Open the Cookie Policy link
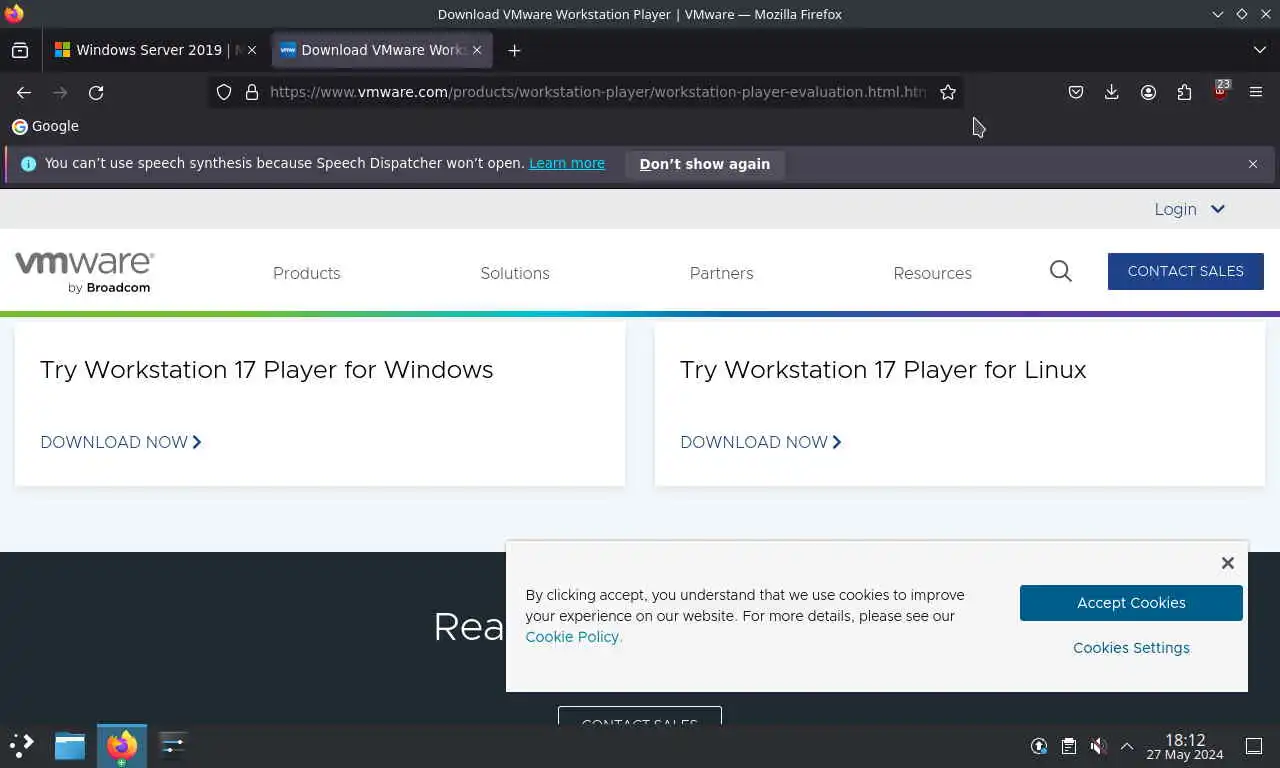Screen dimensions: 1280x768 [x=574, y=637]
